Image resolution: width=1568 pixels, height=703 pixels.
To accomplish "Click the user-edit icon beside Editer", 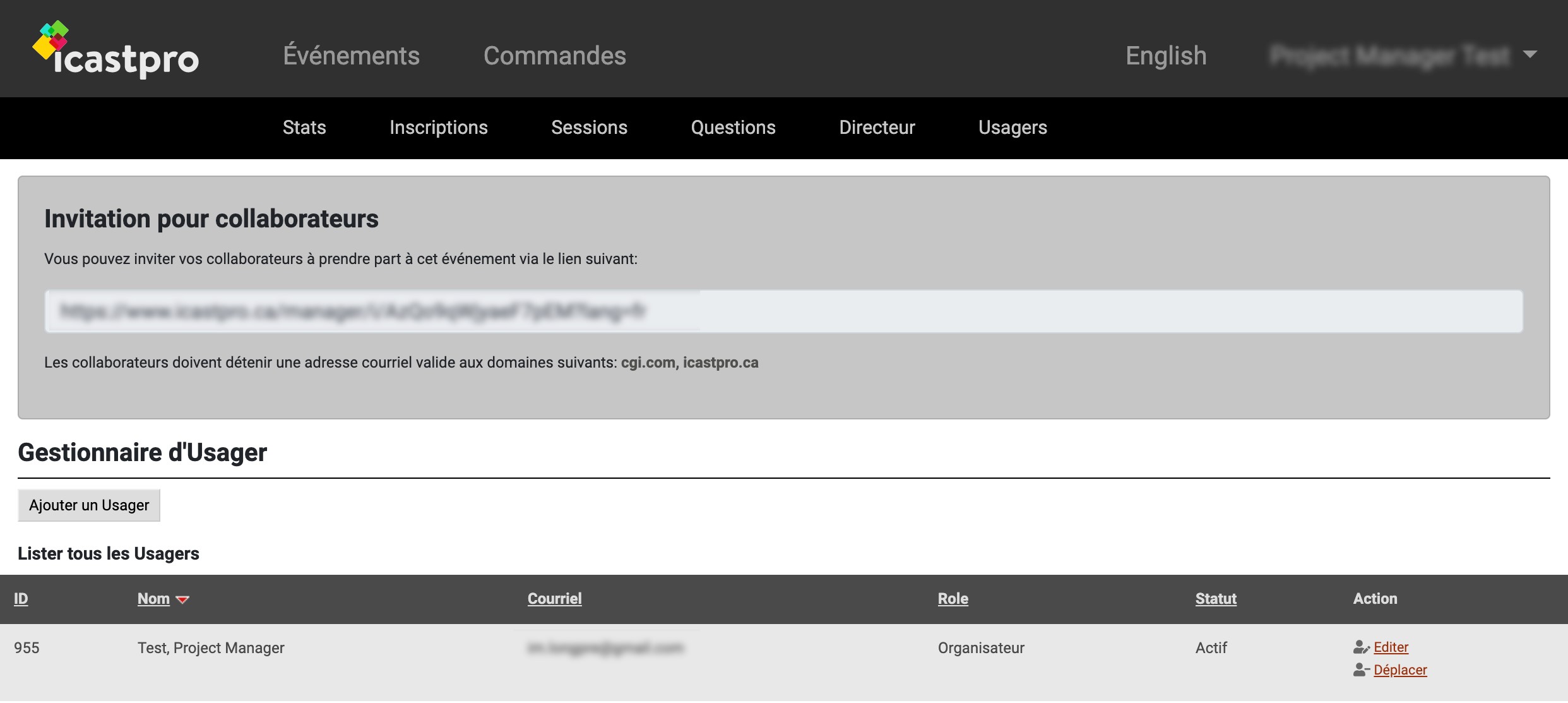I will click(1360, 646).
